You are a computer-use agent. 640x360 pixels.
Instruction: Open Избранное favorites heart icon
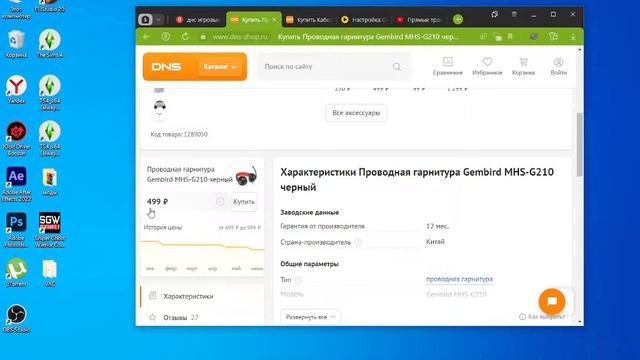[487, 66]
